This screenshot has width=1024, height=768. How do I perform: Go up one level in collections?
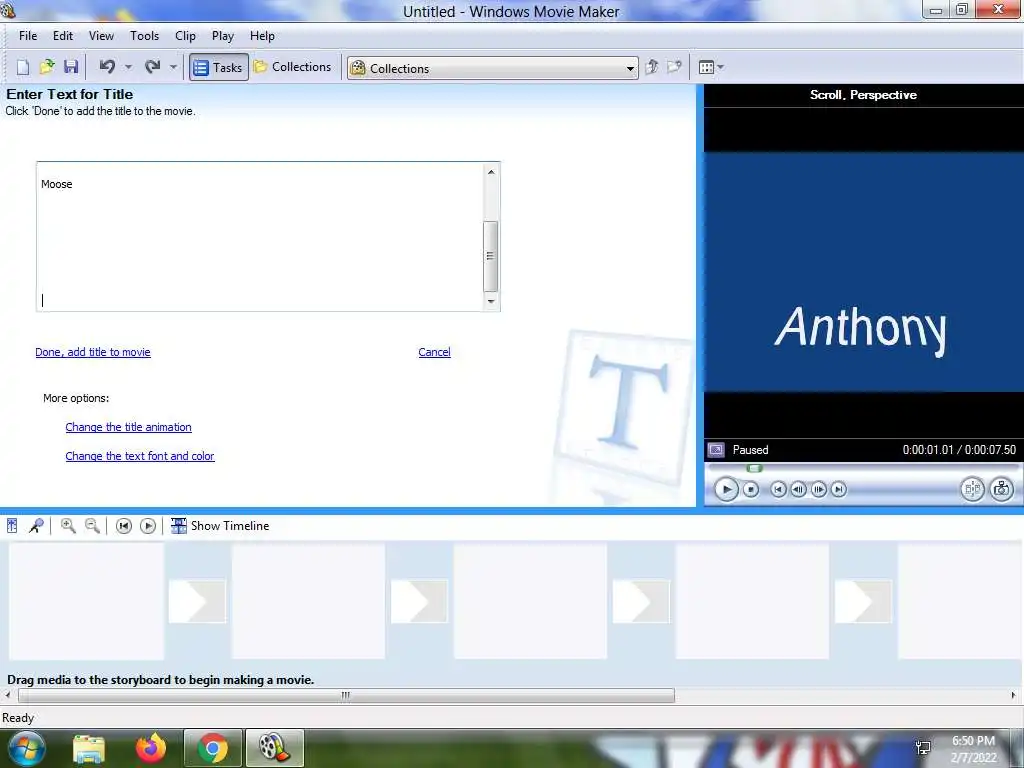[x=652, y=67]
